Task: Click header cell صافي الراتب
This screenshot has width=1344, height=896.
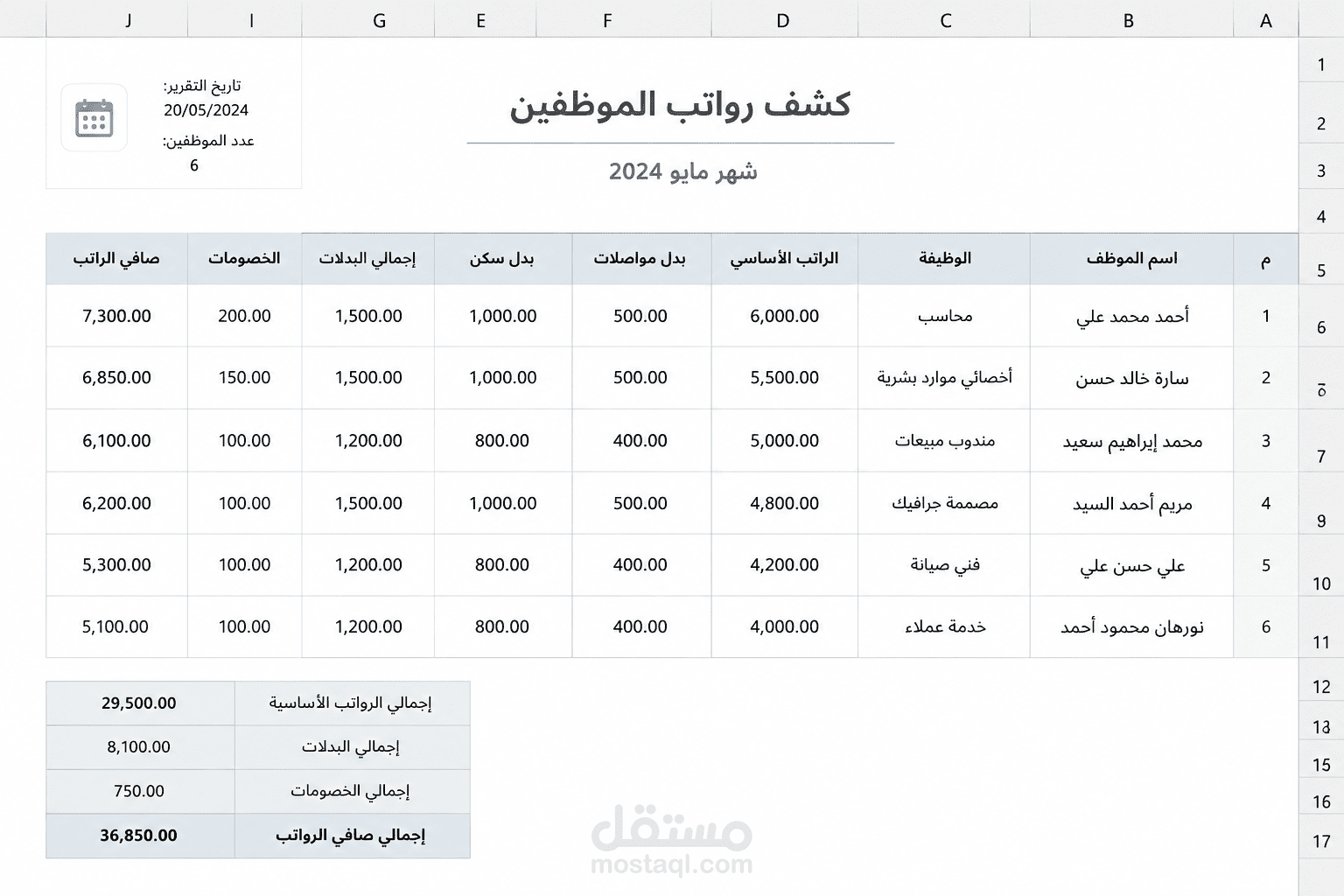Action: (x=117, y=258)
